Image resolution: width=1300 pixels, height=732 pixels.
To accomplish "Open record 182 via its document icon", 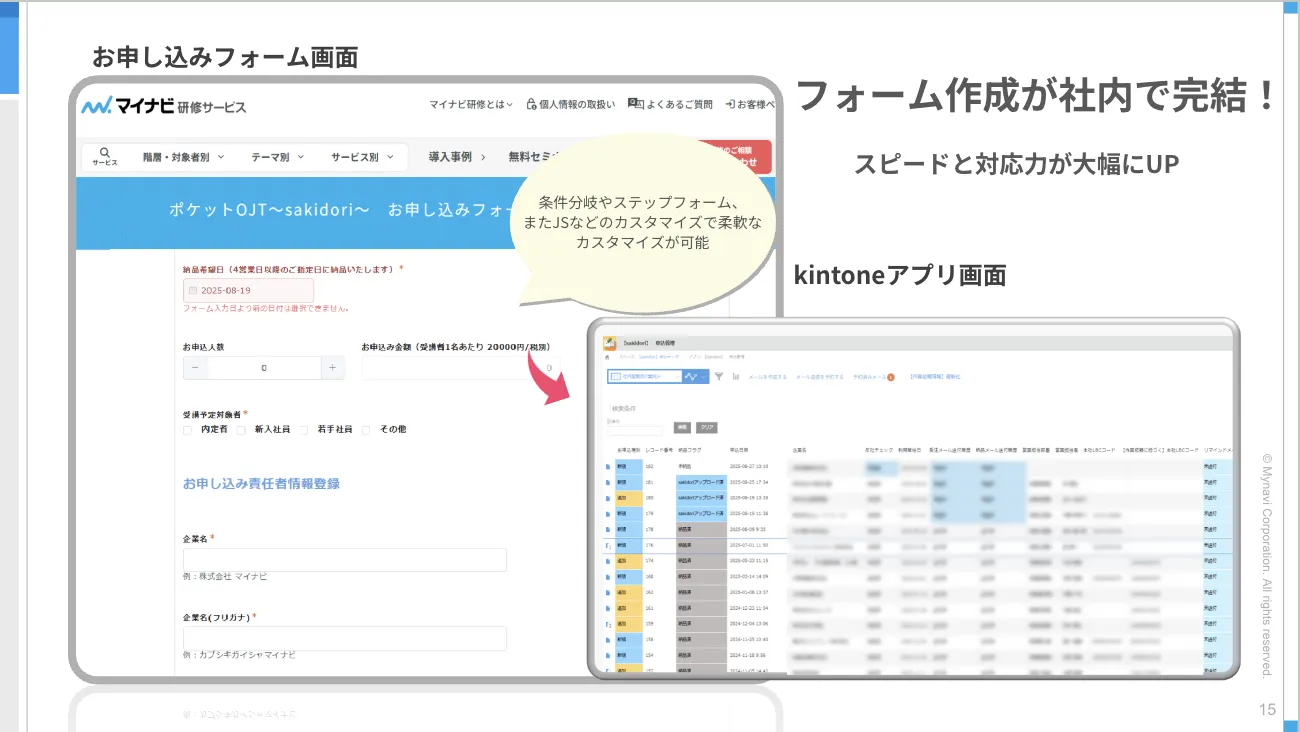I will 608,467.
